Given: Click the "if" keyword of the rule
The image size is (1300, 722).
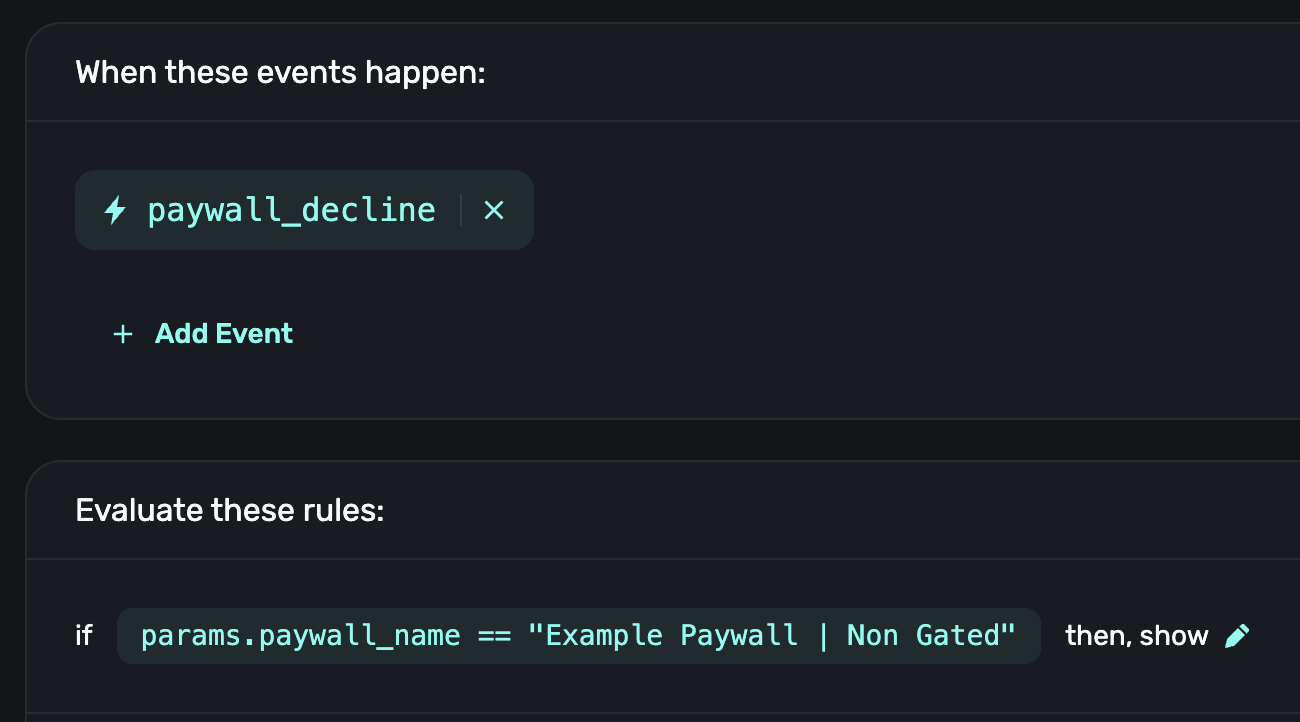Looking at the screenshot, I should [84, 636].
